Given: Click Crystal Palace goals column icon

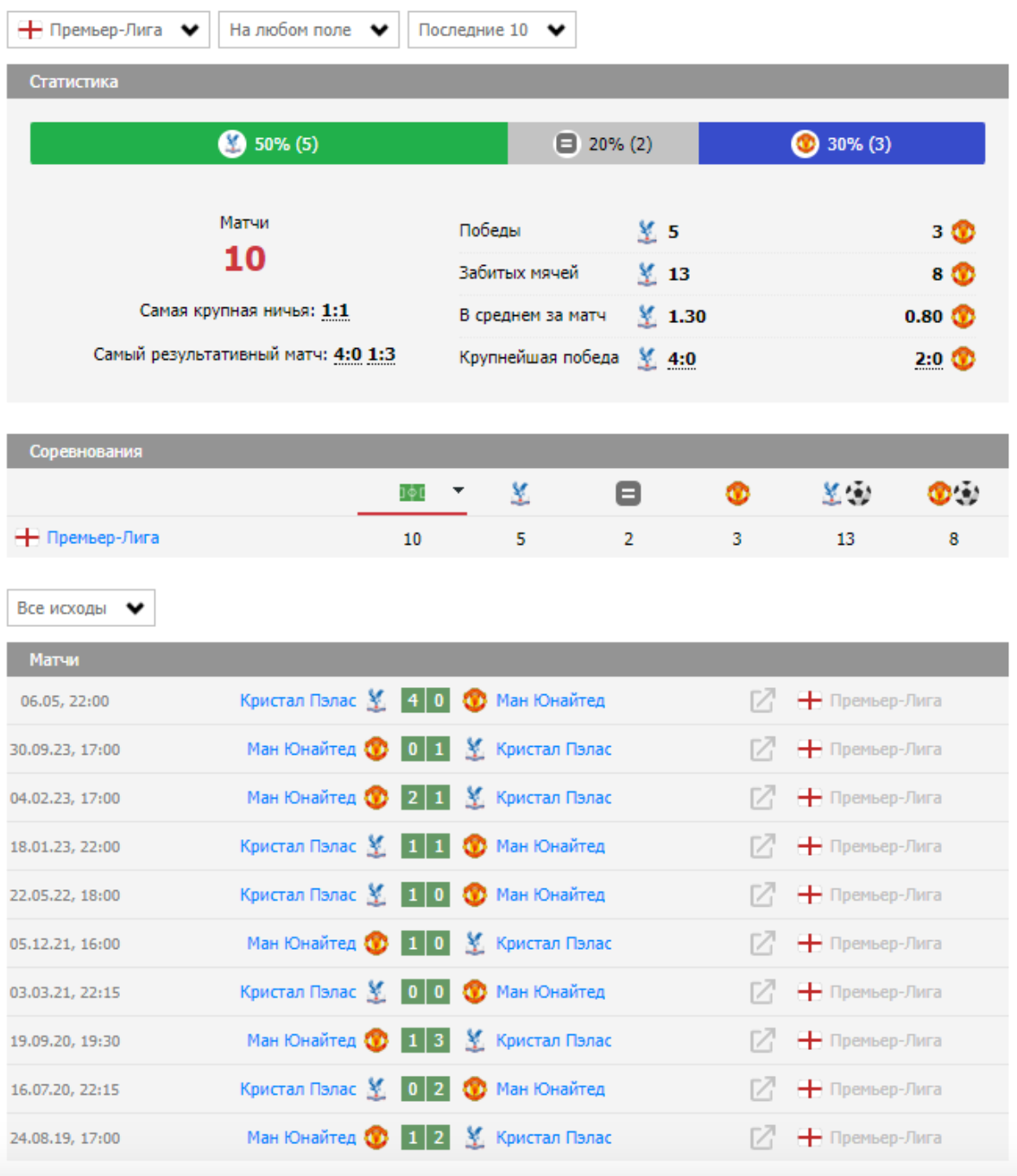Looking at the screenshot, I should point(845,493).
